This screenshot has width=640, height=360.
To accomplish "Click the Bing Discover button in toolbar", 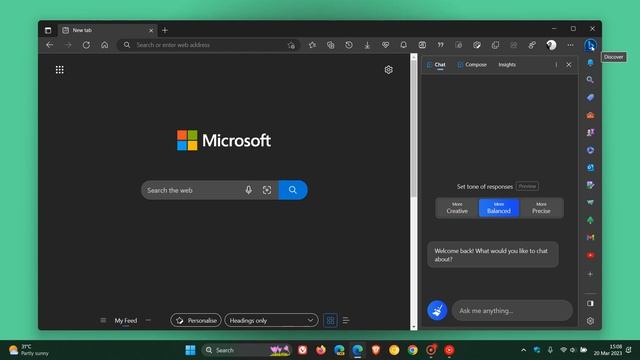I will point(590,45).
